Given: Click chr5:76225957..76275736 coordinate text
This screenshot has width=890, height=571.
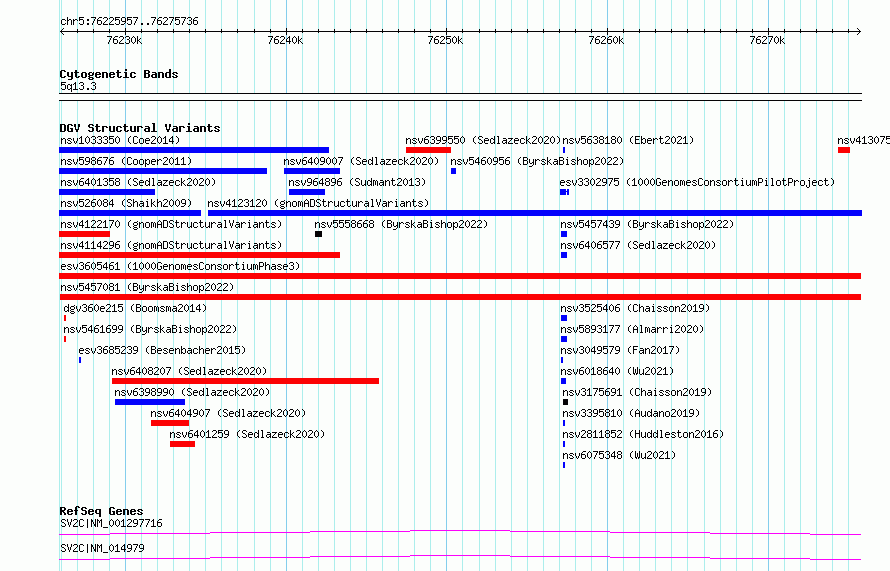Looking at the screenshot, I should pyautogui.click(x=129, y=21).
